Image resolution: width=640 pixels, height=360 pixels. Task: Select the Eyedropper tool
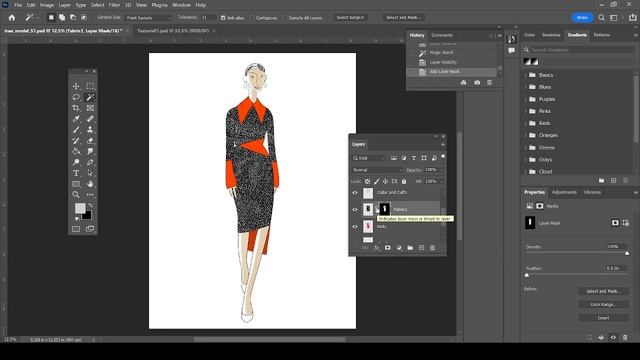pos(76,119)
